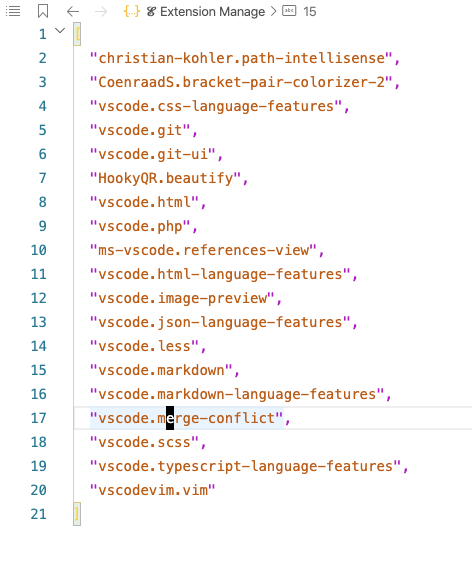Collapse the array at line 1
The height and width of the screenshot is (570, 472).
(60, 31)
